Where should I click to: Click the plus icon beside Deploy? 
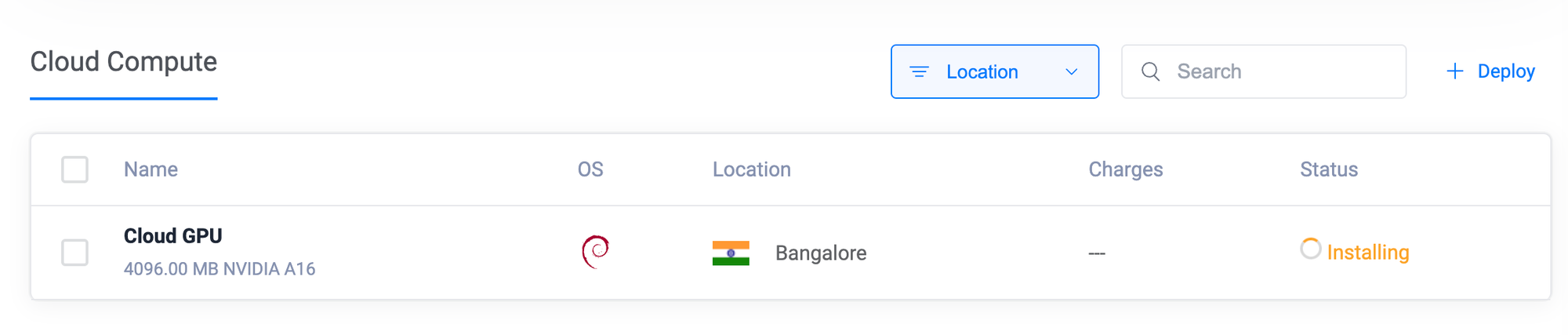pyautogui.click(x=1454, y=71)
